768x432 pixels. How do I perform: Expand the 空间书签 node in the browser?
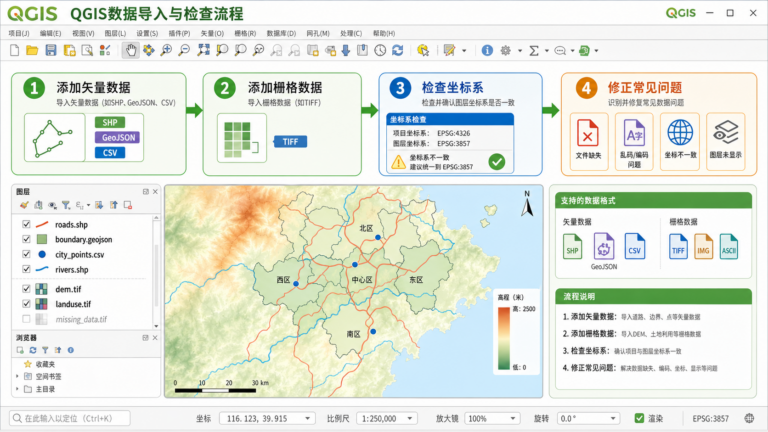coord(18,376)
